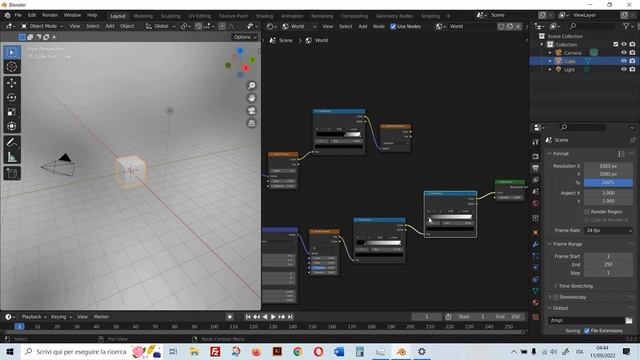Click the viewport zoom magnifier icon
This screenshot has width=640, height=360.
click(251, 85)
